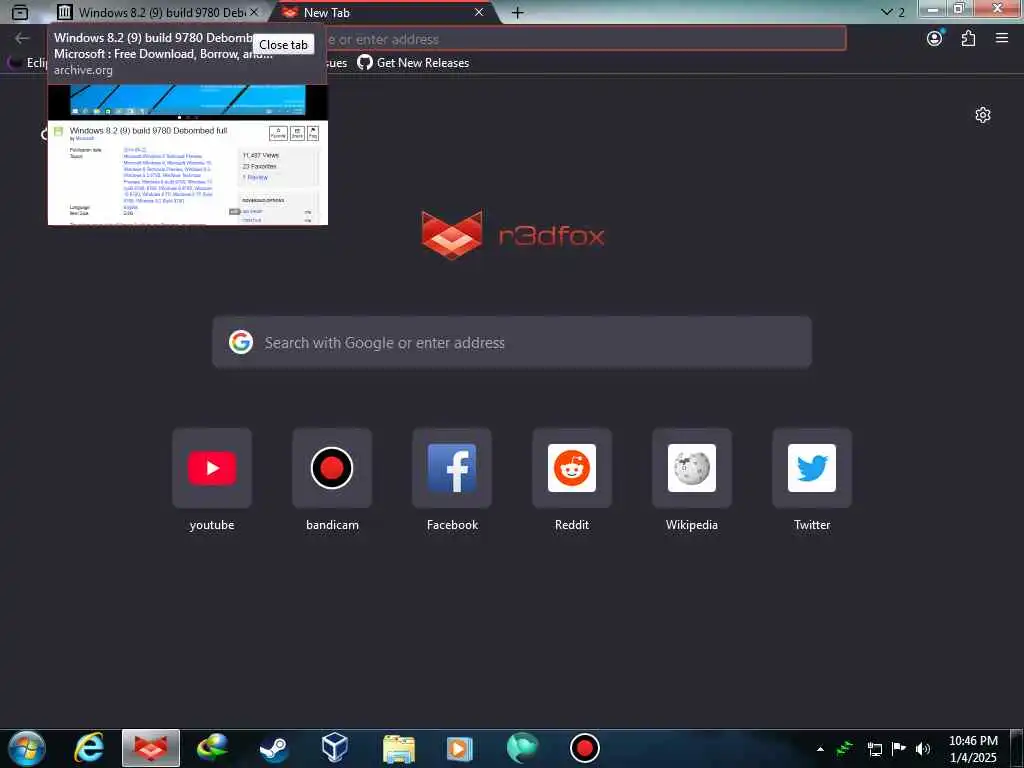The width and height of the screenshot is (1024, 768).
Task: Launch Internet Explorer from the taskbar
Action: coord(89,748)
